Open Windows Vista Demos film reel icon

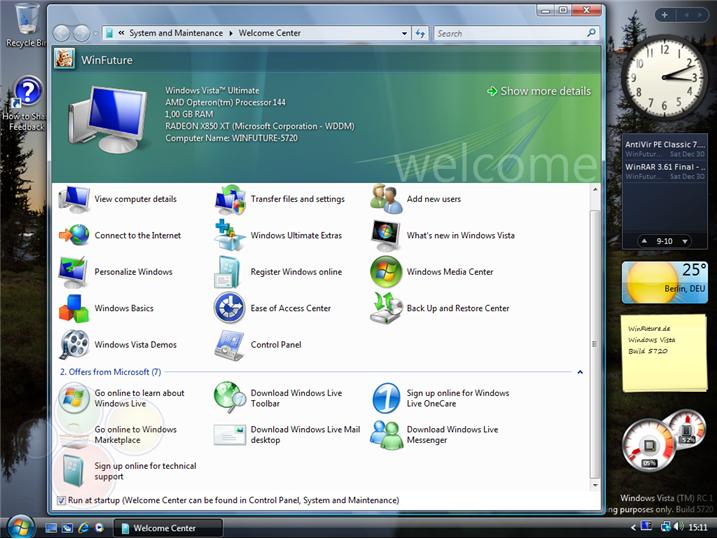coord(73,344)
